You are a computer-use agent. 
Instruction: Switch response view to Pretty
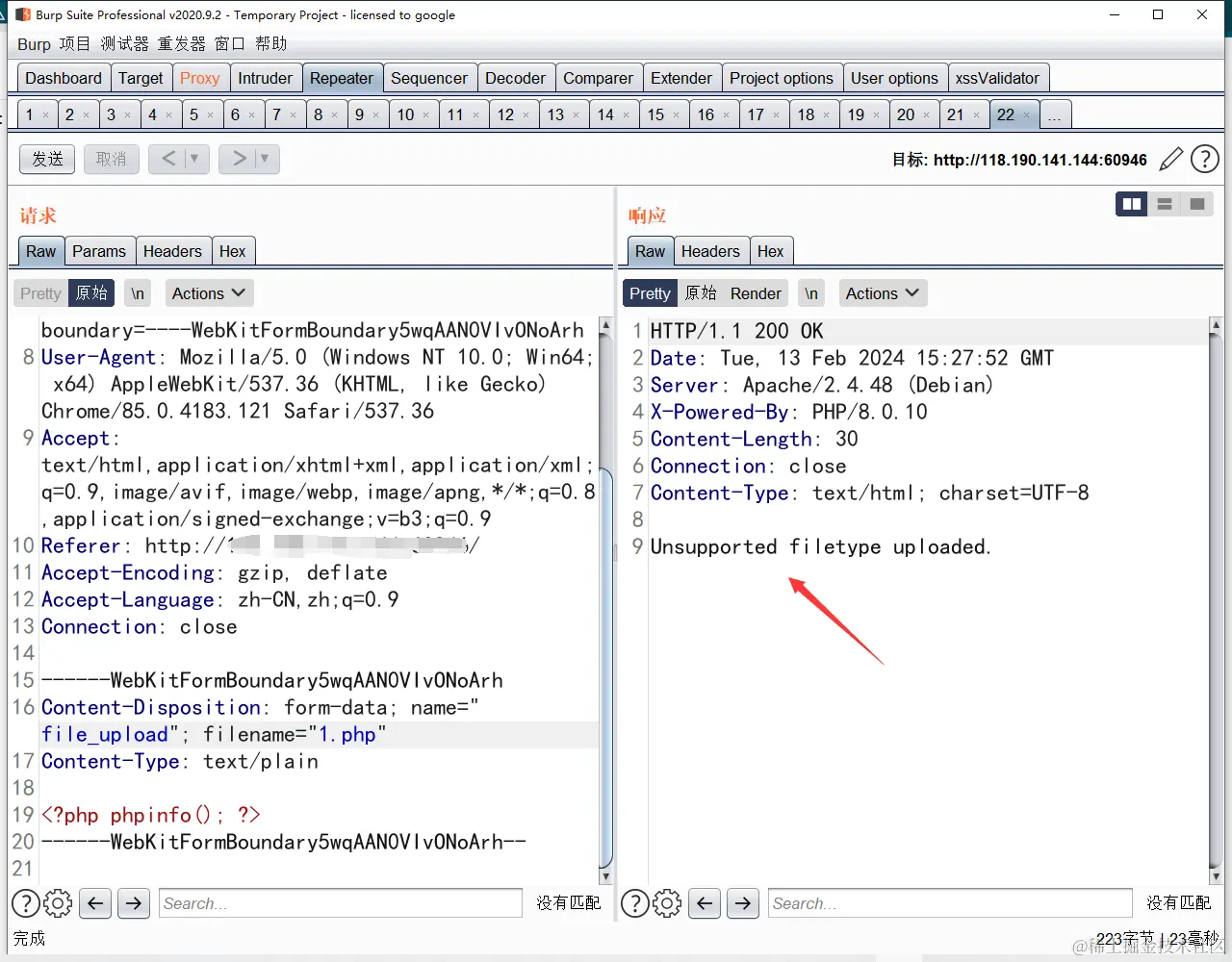[650, 293]
